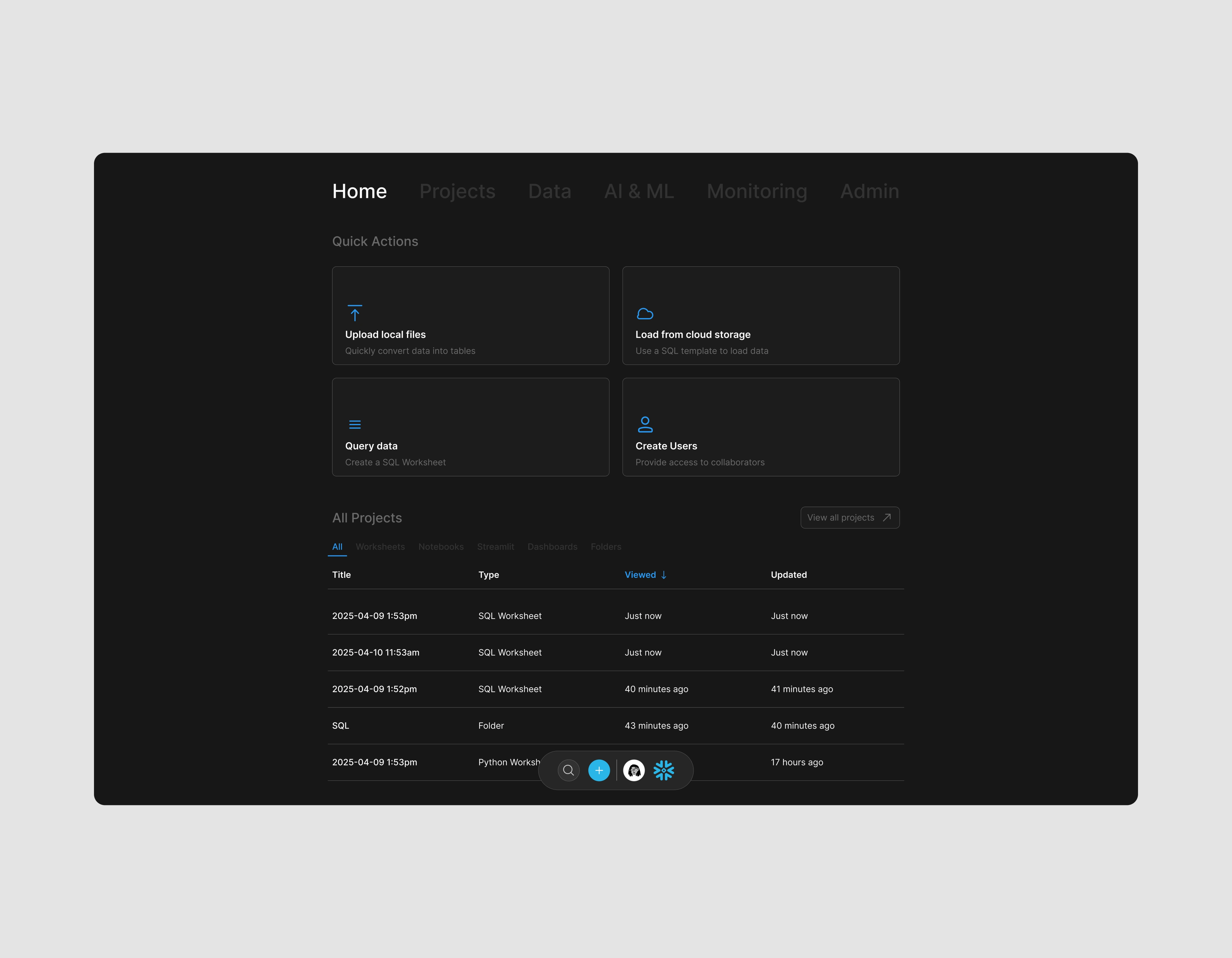Image resolution: width=1232 pixels, height=958 pixels.
Task: Open the SQL folder from the projects list
Action: 340,726
